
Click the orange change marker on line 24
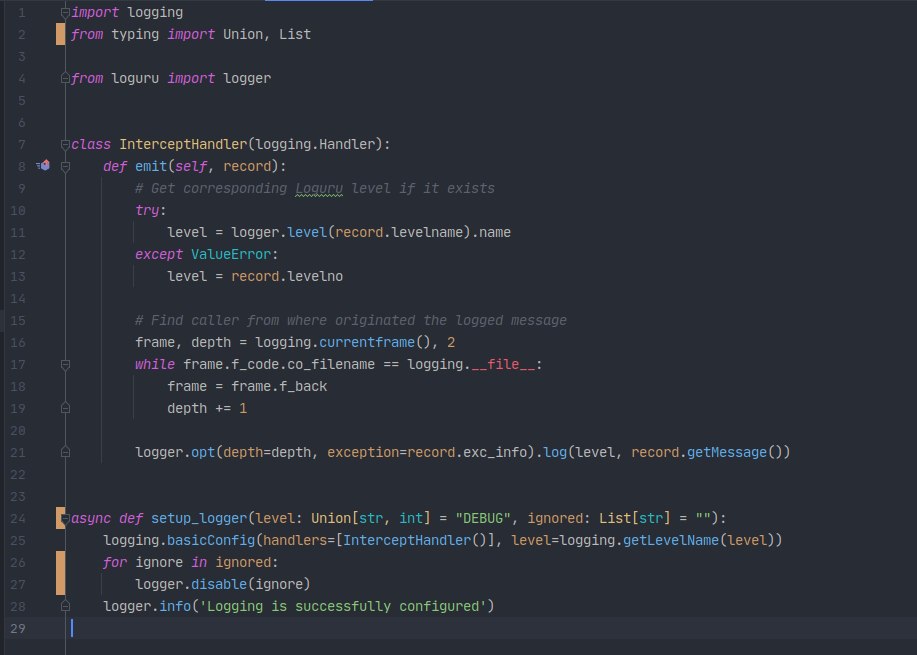point(60,518)
